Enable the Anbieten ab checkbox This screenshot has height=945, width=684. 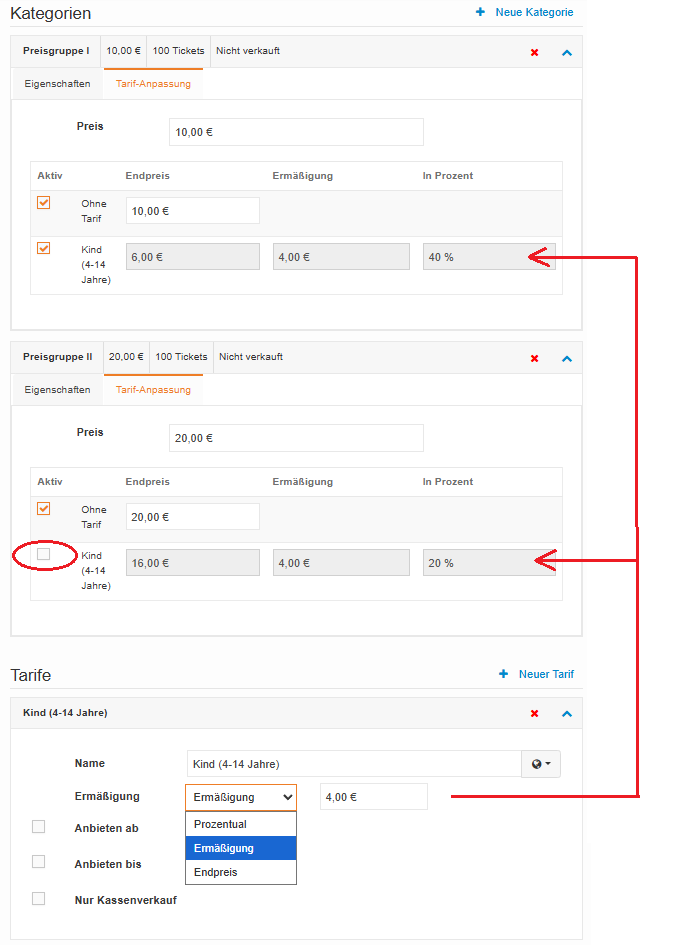pyautogui.click(x=39, y=827)
